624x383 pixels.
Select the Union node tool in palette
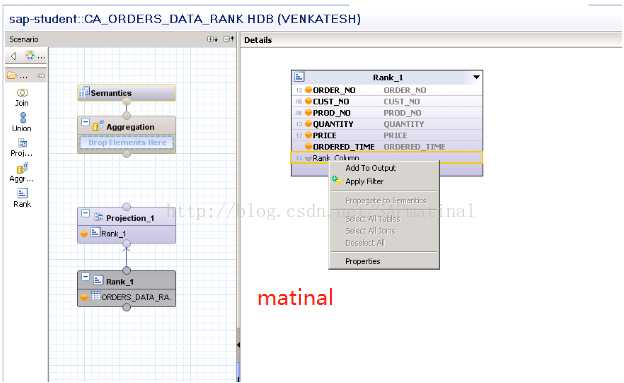[x=22, y=122]
